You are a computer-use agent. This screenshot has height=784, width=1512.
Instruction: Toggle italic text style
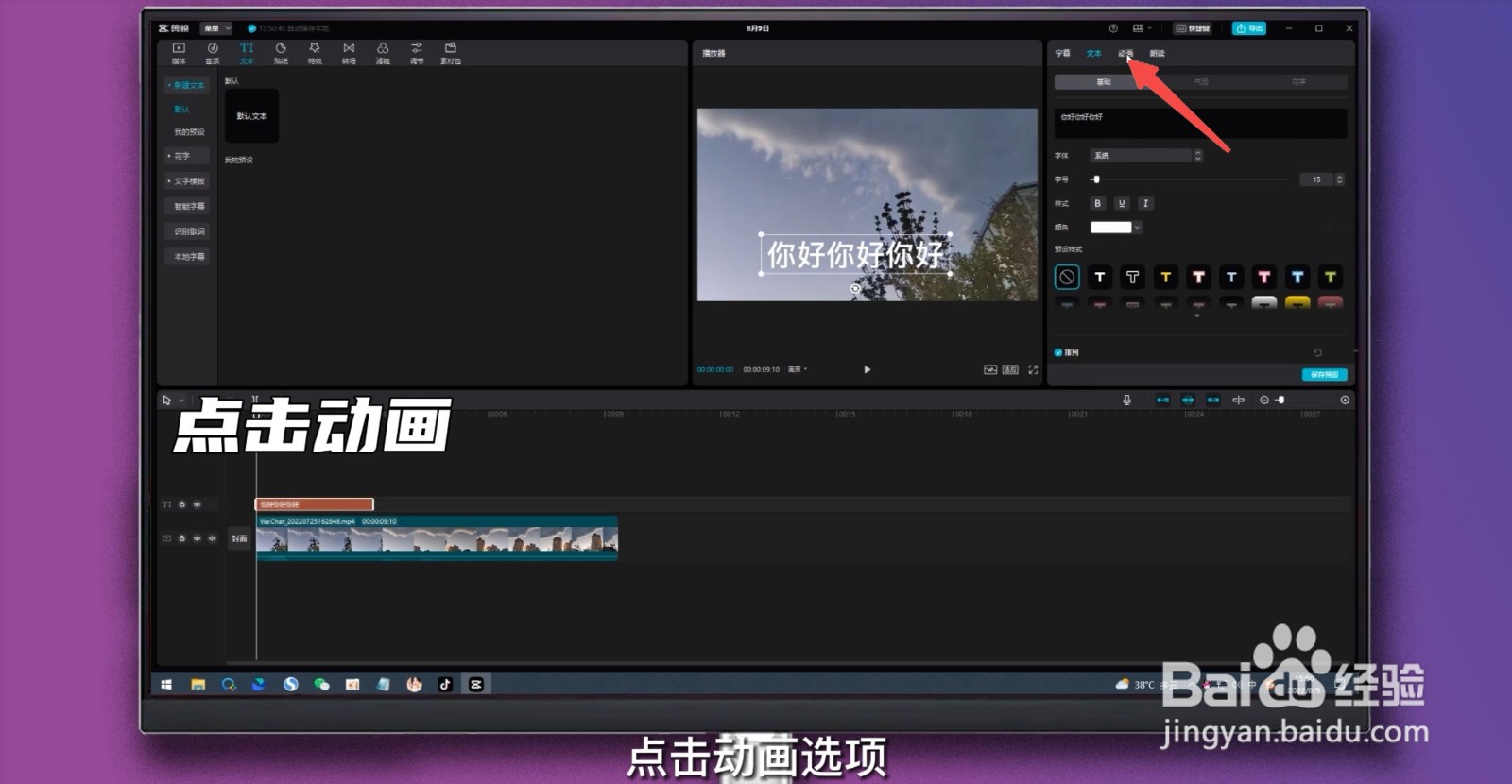click(x=1145, y=203)
